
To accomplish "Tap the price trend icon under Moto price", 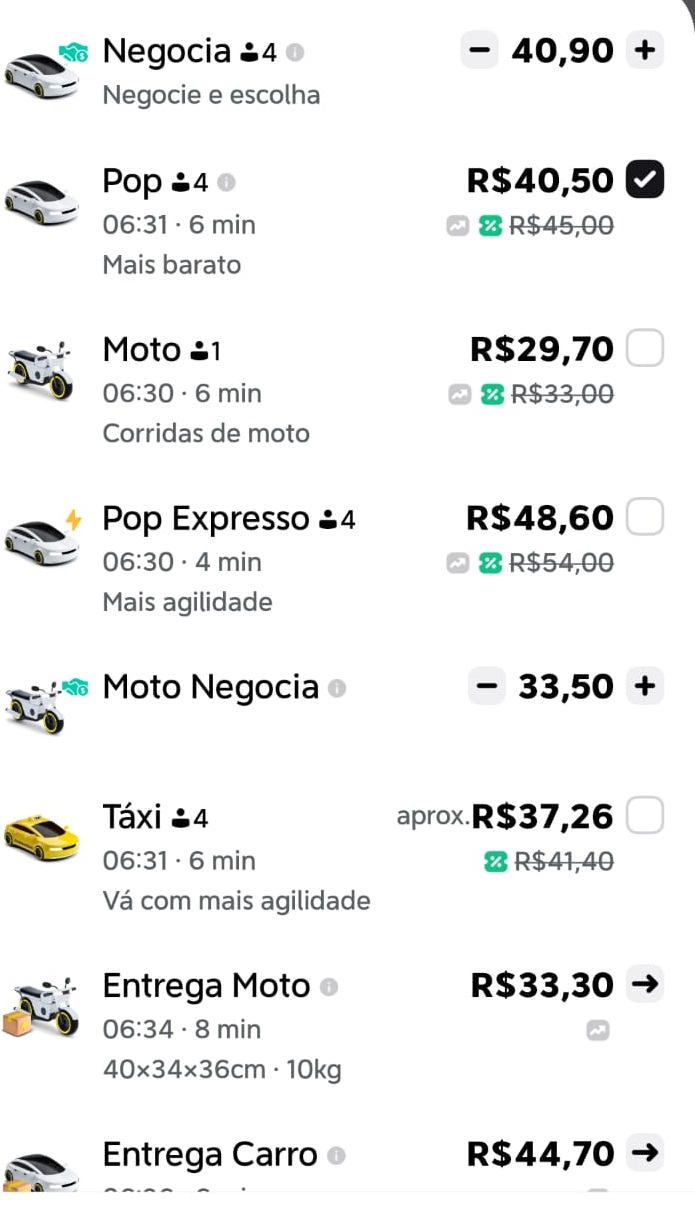I will (x=458, y=395).
